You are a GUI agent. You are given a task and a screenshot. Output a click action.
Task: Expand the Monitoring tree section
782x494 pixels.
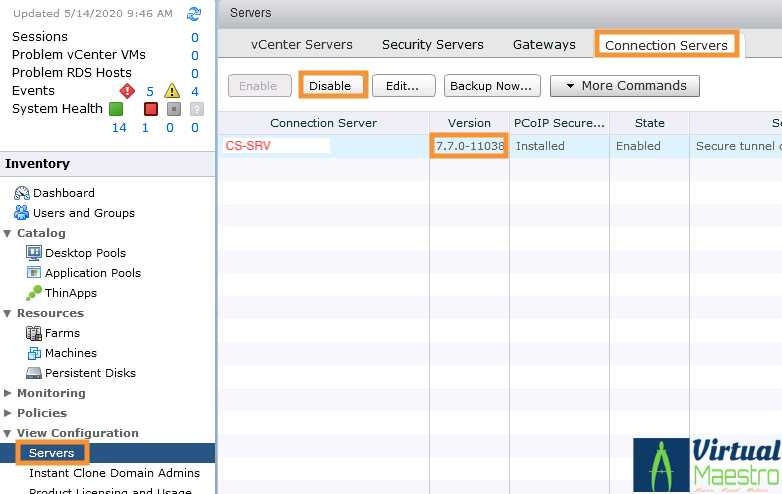click(x=8, y=393)
